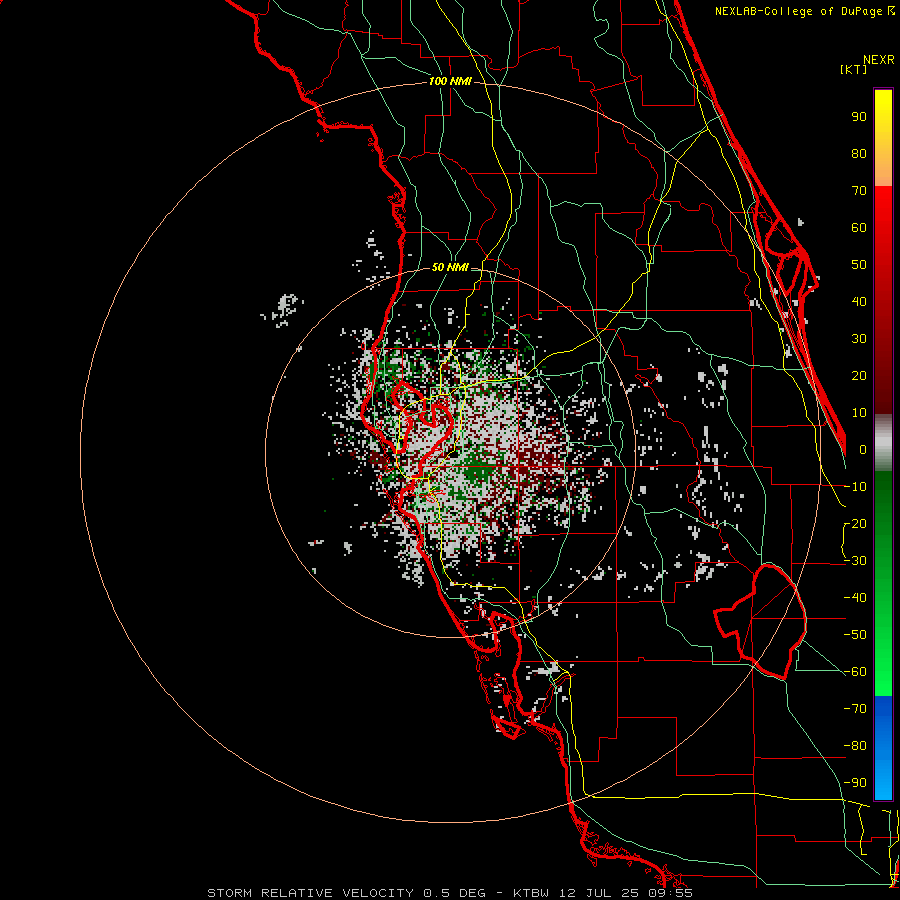Click the -10 knot scale label
Viewport: 900px width, 900px height.
[x=855, y=487]
